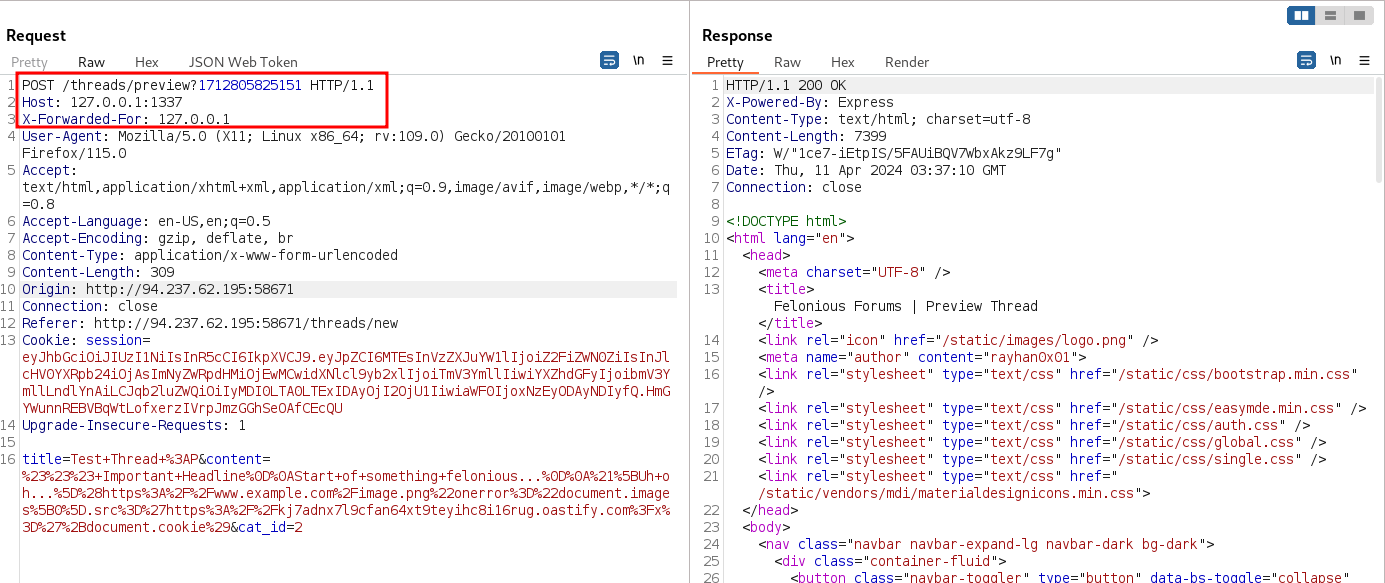Click the X-Forwarded-For header line
The height and width of the screenshot is (583, 1385).
[126, 119]
